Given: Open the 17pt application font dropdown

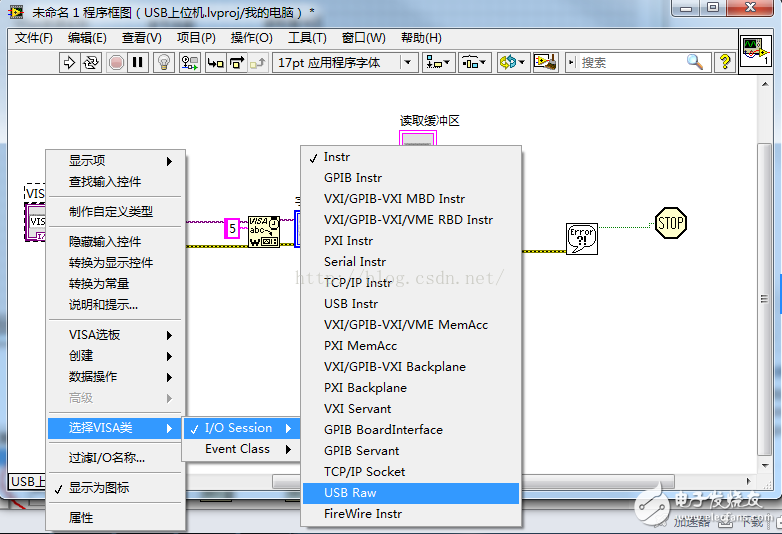Looking at the screenshot, I should pos(344,62).
